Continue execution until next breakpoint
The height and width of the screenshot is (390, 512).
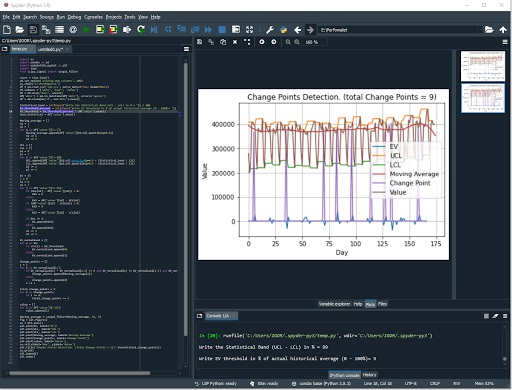pyautogui.click(x=208, y=30)
